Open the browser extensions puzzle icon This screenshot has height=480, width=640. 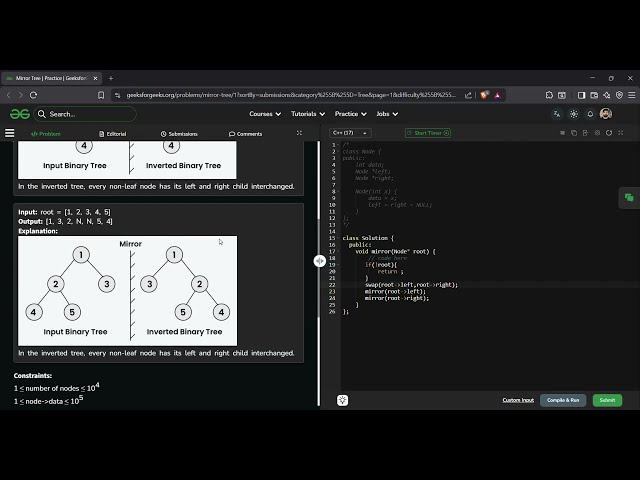click(549, 95)
